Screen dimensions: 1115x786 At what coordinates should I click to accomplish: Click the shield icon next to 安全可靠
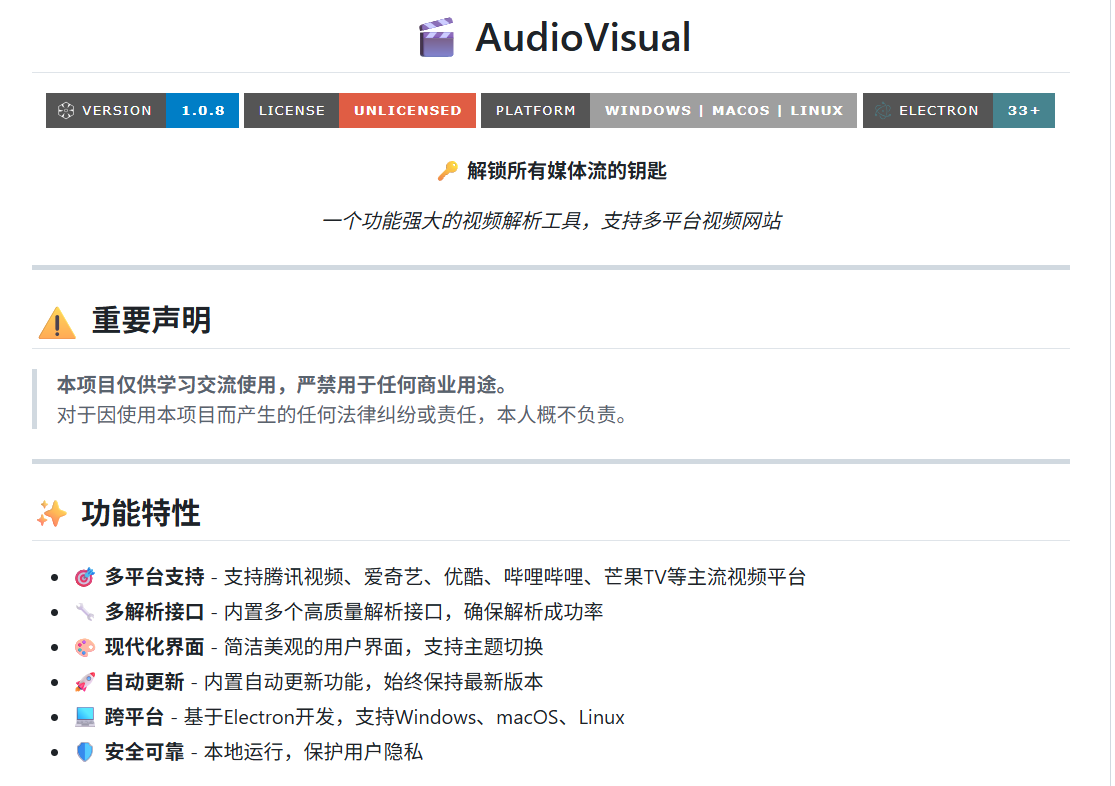point(85,752)
